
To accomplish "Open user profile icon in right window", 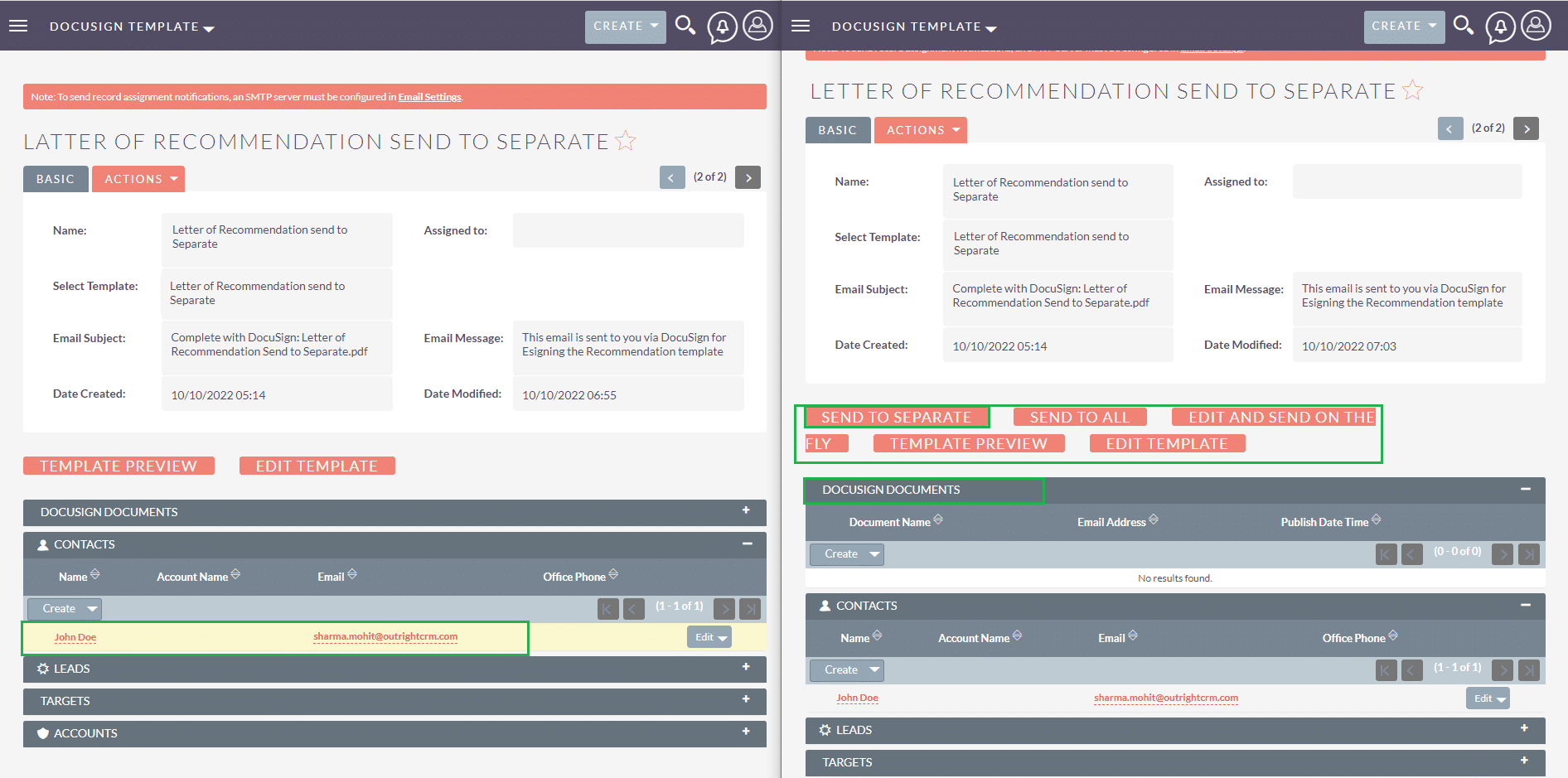I will pyautogui.click(x=1536, y=26).
